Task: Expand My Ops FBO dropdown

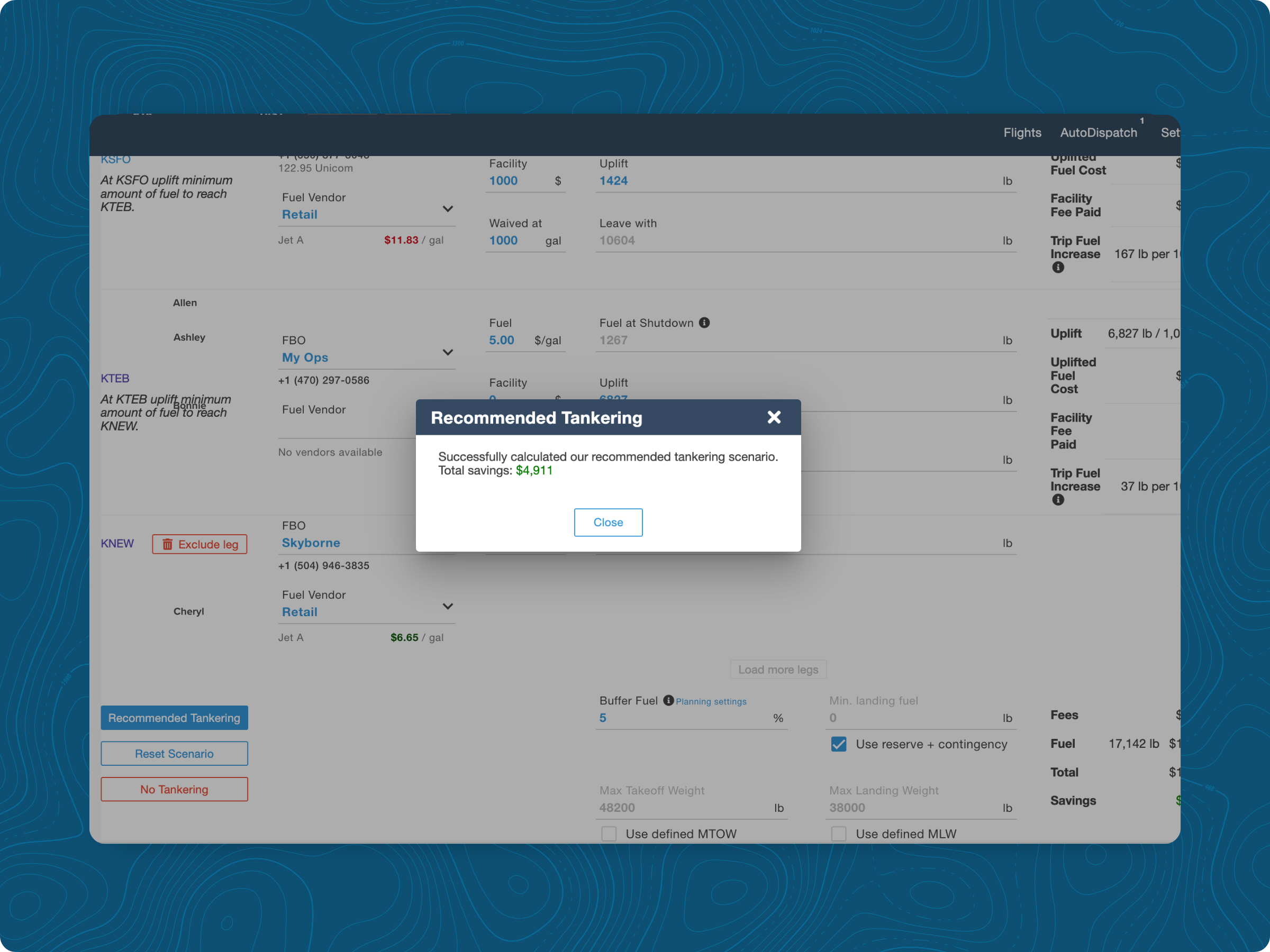Action: click(447, 352)
